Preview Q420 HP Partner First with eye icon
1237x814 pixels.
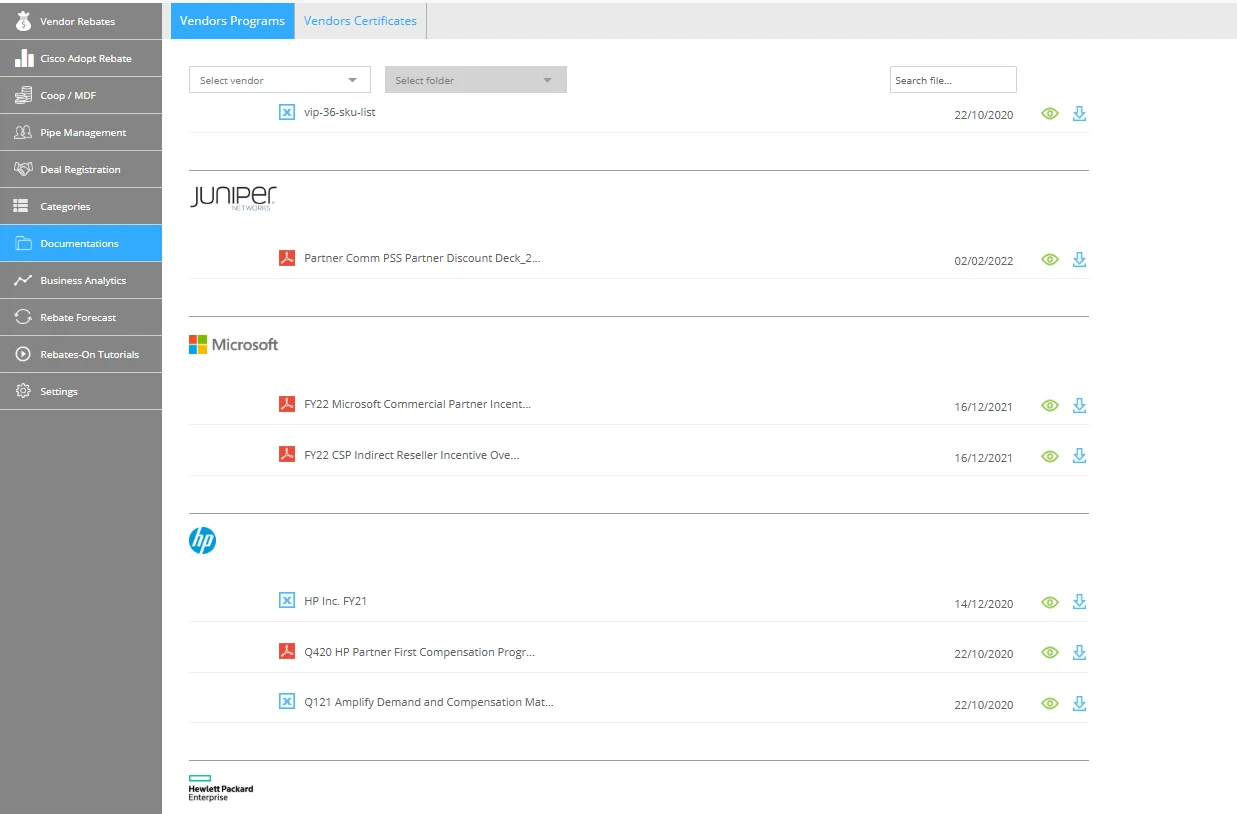point(1049,653)
